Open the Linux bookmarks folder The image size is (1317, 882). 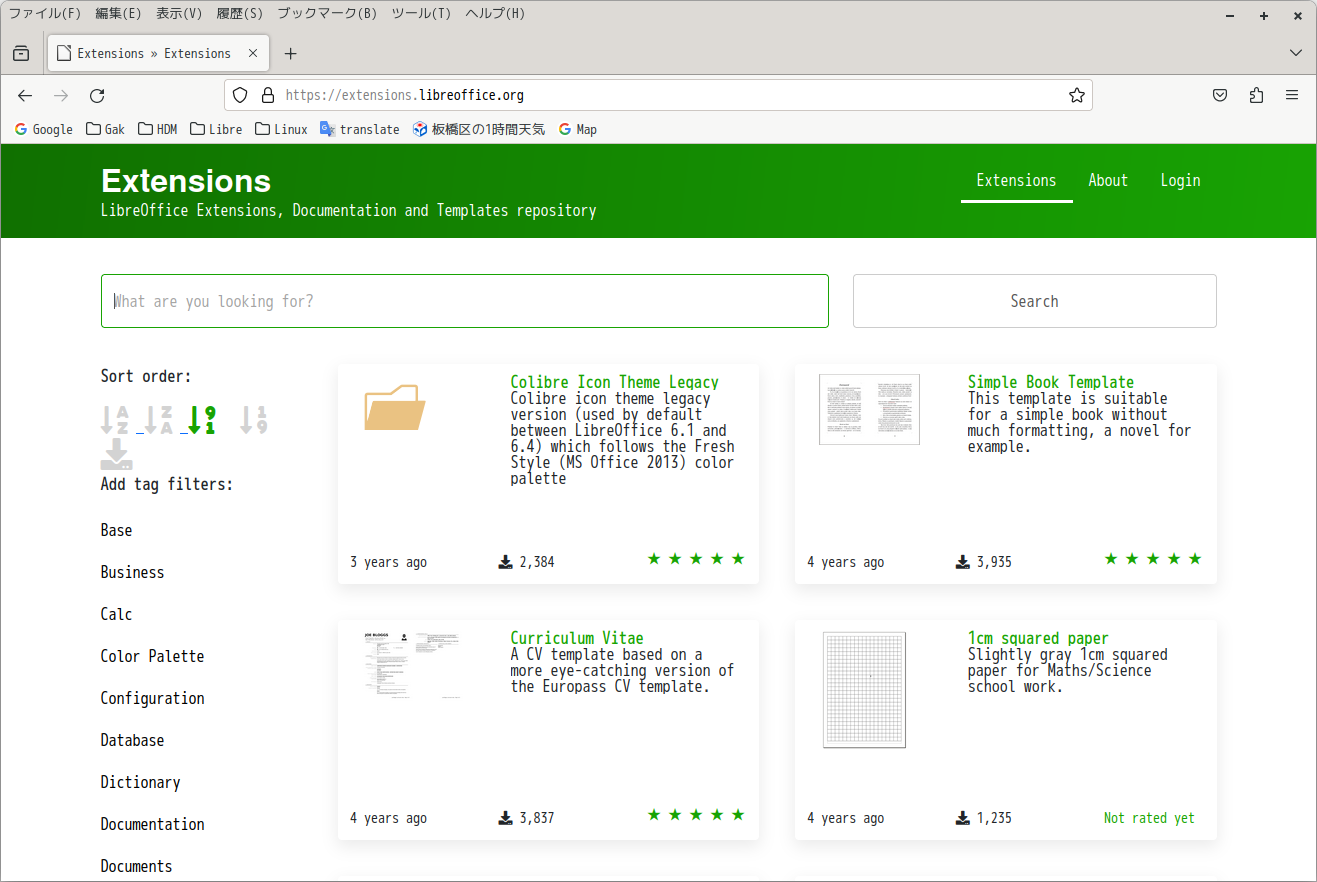[x=282, y=129]
